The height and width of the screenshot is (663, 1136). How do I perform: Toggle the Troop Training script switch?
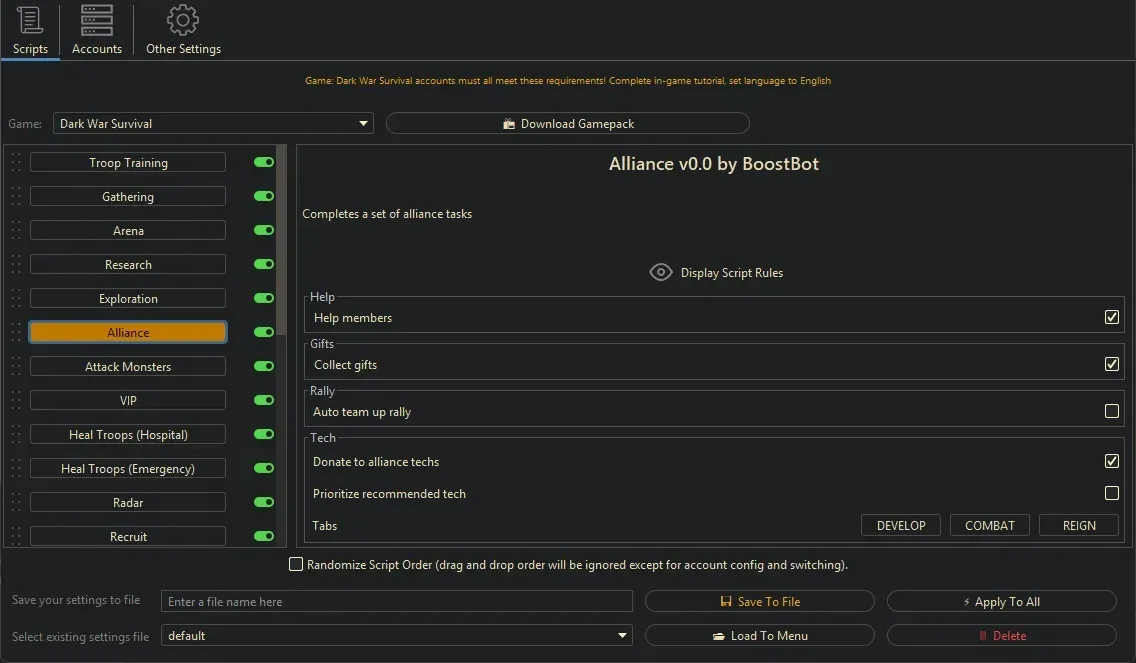pyautogui.click(x=264, y=162)
